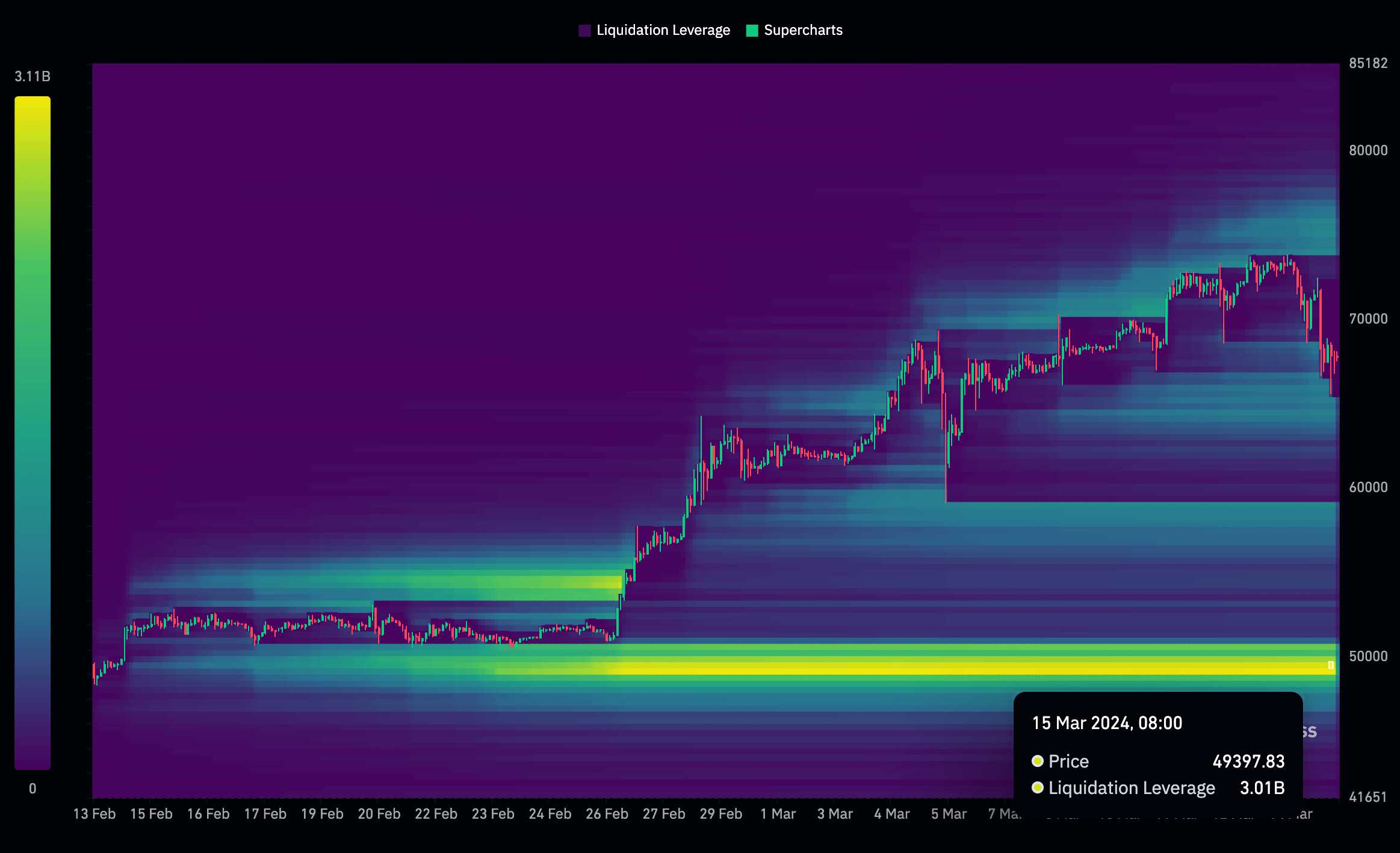
Task: Click the yellow top of the color scale bar
Action: (x=33, y=108)
